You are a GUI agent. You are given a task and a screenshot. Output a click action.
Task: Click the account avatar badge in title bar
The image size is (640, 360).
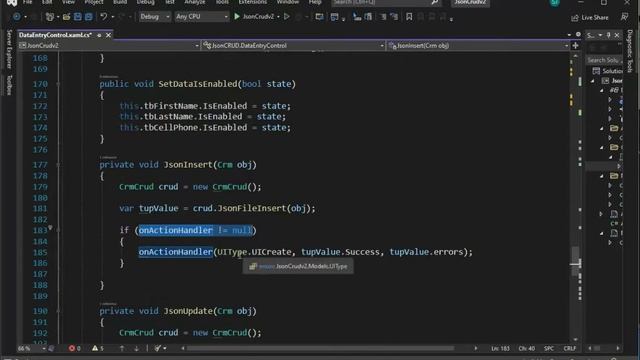tap(555, 2)
